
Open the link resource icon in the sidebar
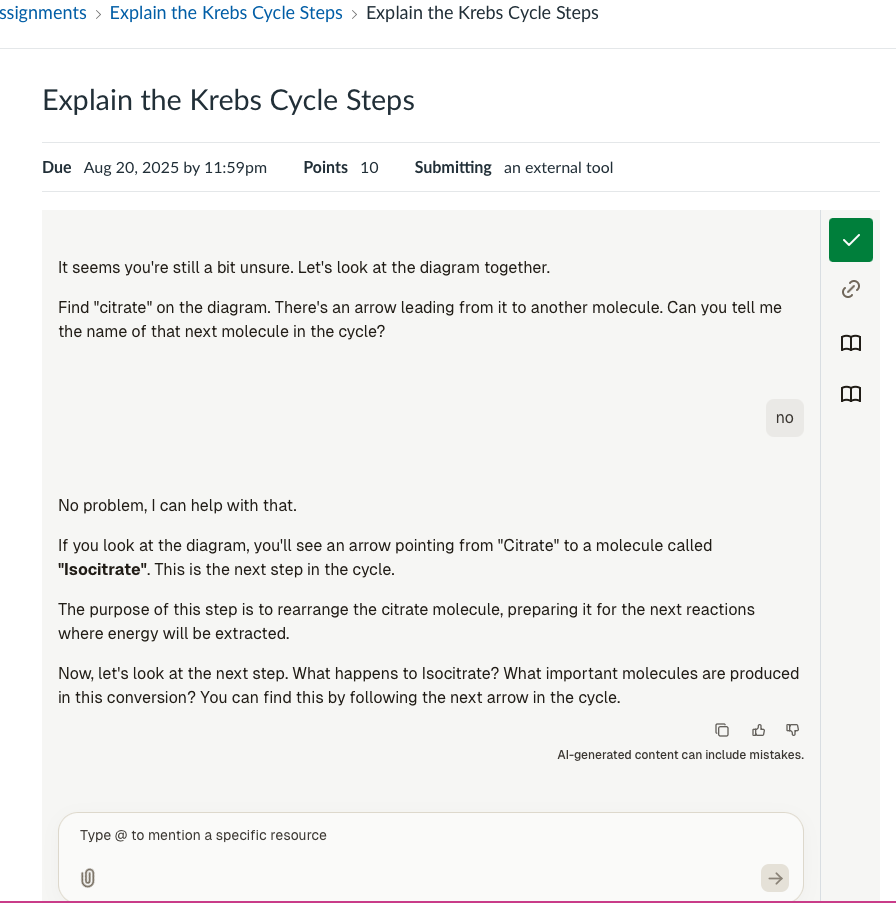(x=850, y=289)
